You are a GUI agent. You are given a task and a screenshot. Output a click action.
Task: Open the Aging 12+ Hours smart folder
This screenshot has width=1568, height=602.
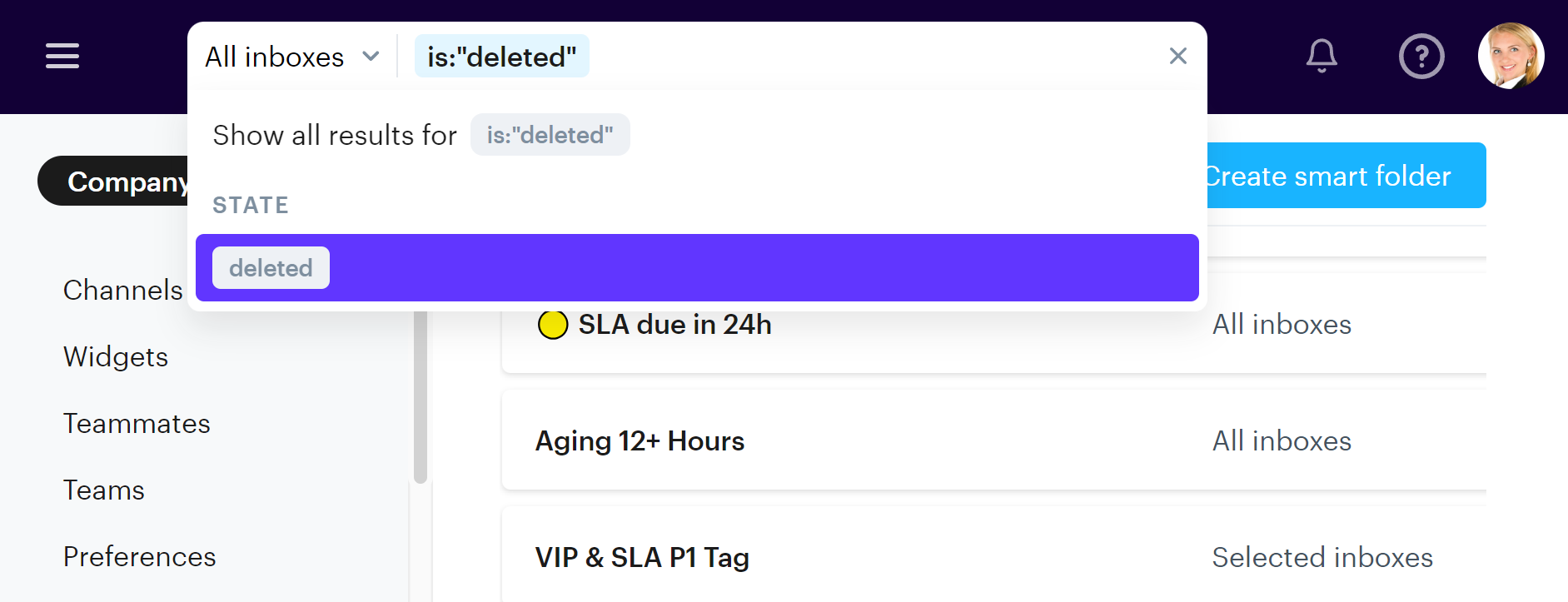[x=640, y=440]
